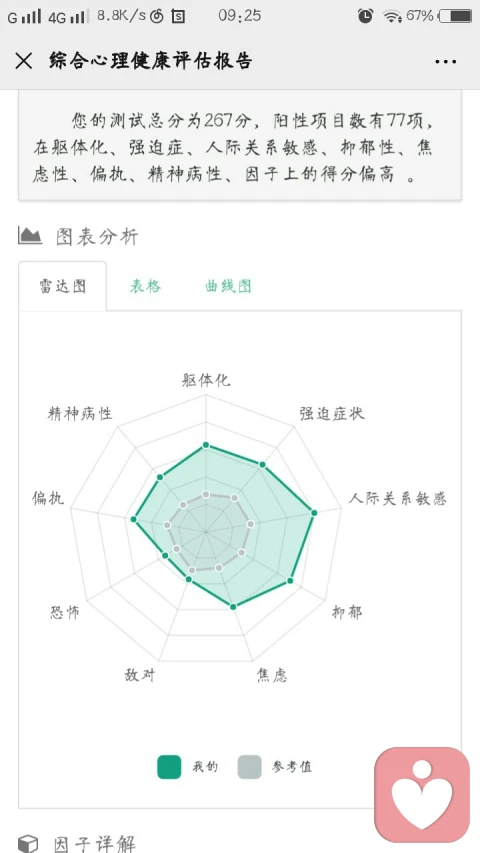Click the gray 参考值 color swatch
The height and width of the screenshot is (853, 480).
point(249,767)
